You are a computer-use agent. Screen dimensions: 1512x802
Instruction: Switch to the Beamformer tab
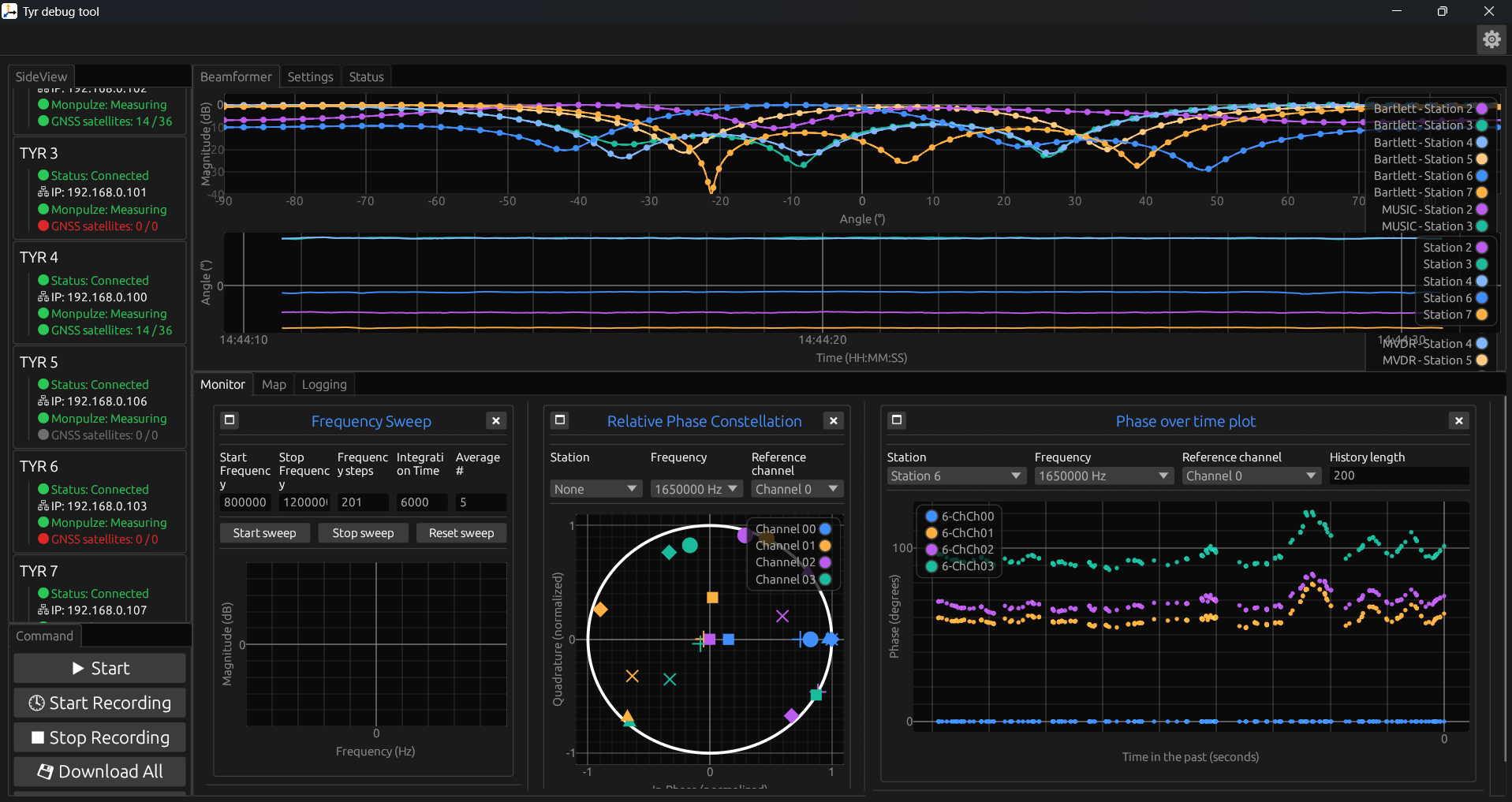(236, 76)
